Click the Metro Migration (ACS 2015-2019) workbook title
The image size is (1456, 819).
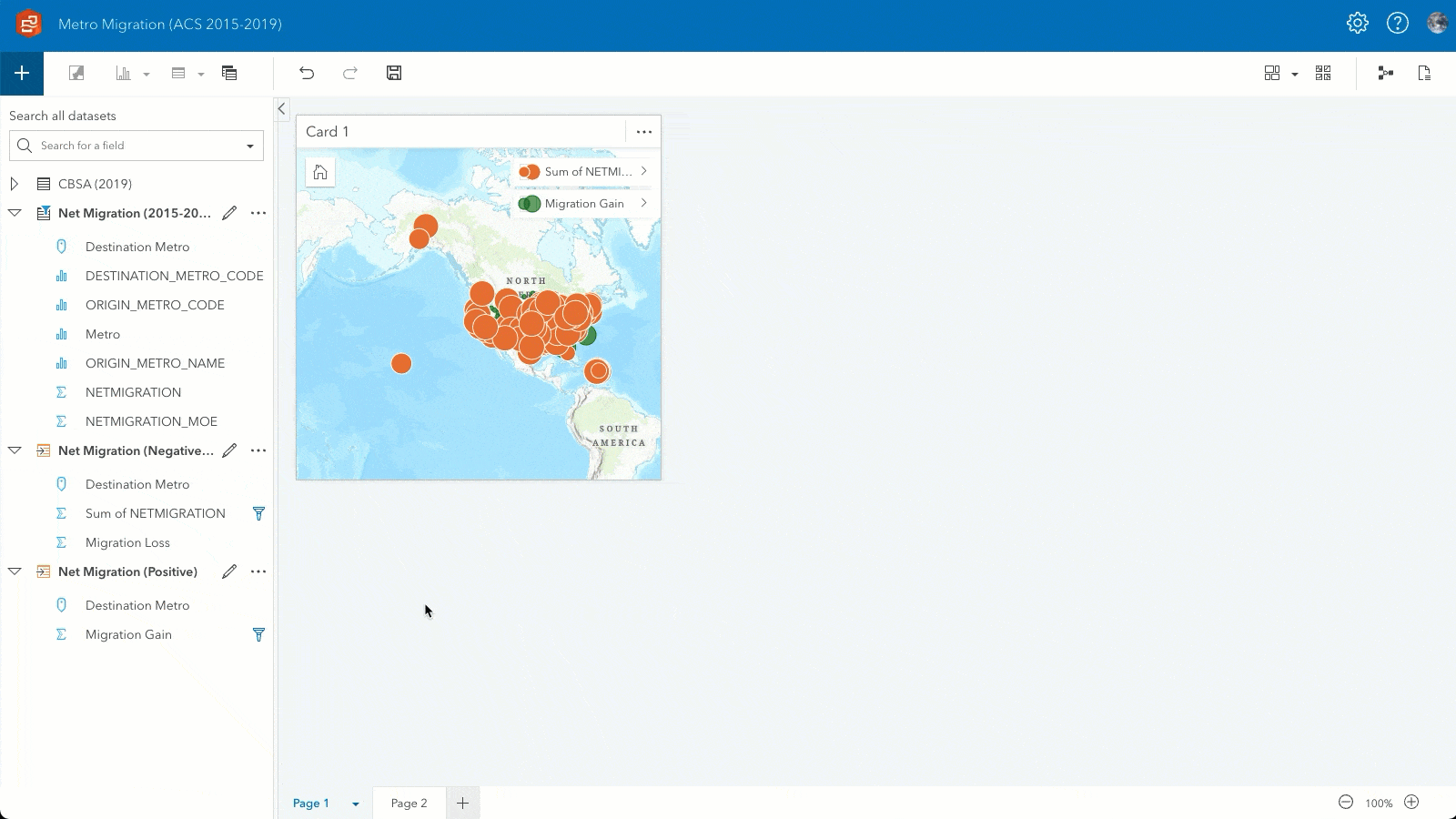point(170,25)
